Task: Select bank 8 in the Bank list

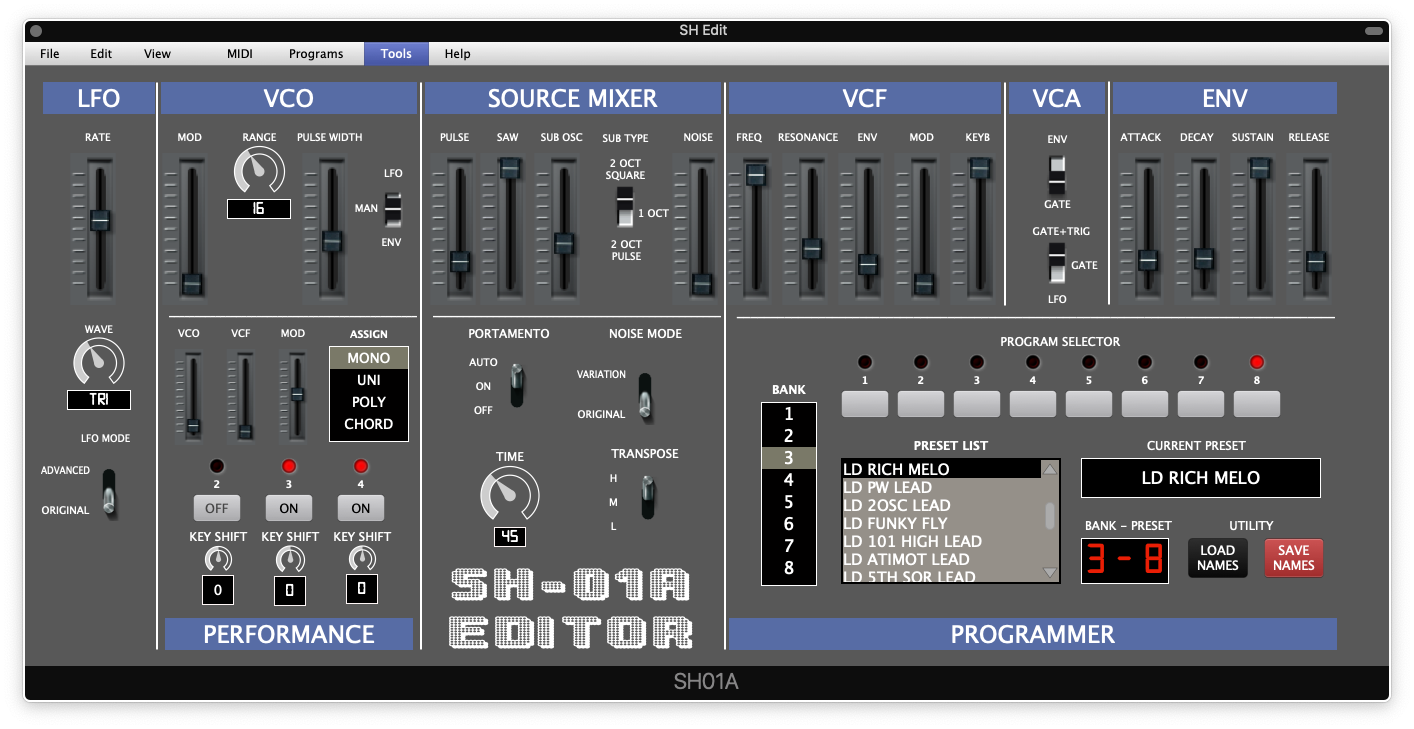Action: [789, 568]
